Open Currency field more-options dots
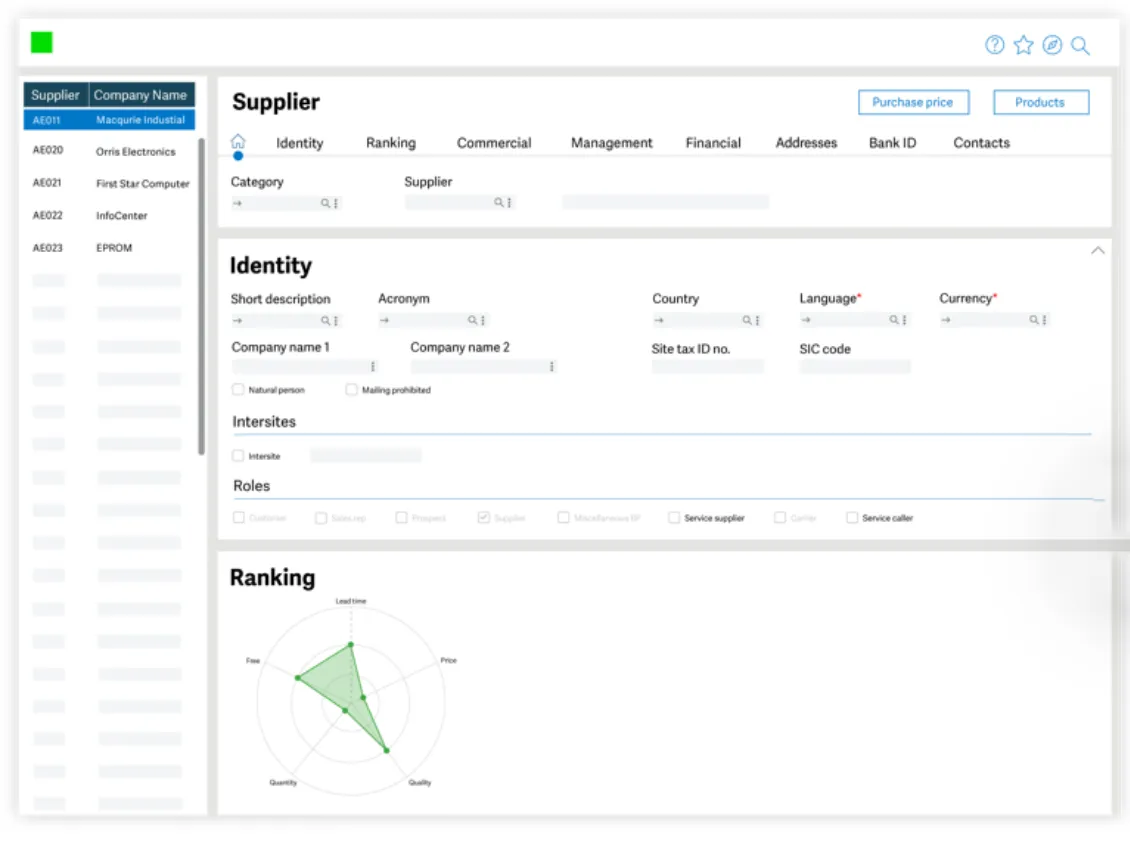Viewport: 1130px width, 841px height. pyautogui.click(x=1044, y=320)
